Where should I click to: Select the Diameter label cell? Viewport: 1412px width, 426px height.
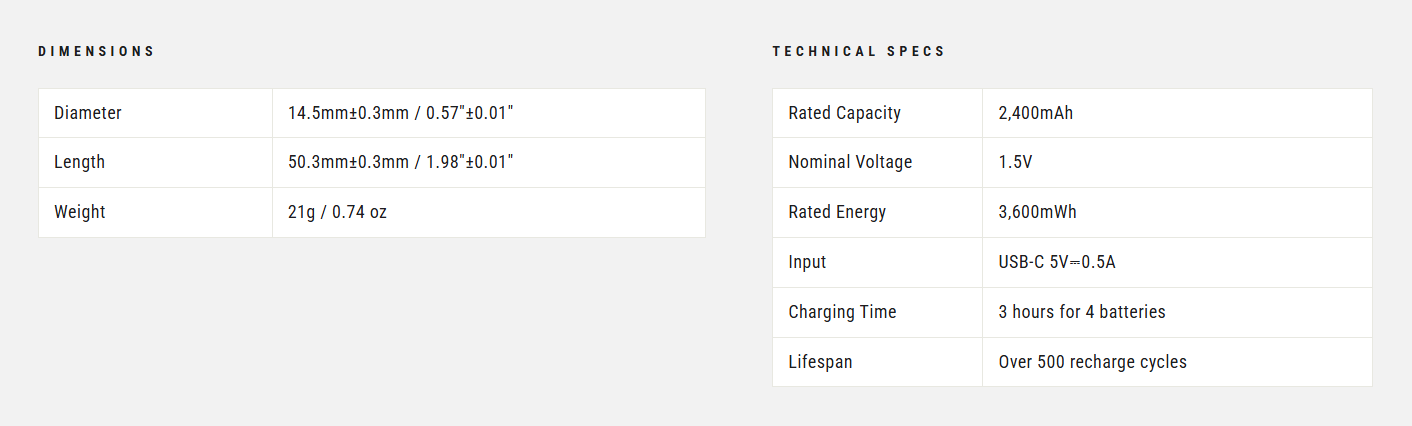pos(155,113)
